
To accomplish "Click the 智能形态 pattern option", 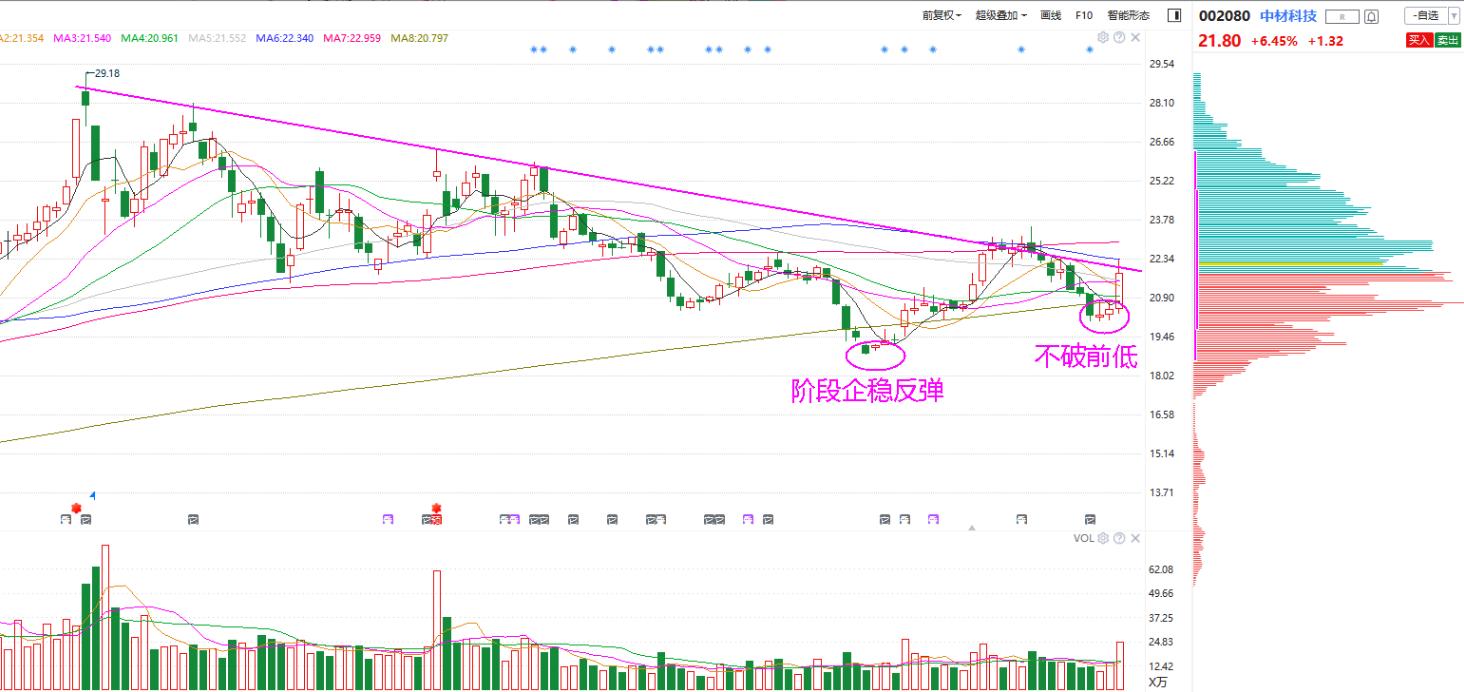I will coord(1129,15).
